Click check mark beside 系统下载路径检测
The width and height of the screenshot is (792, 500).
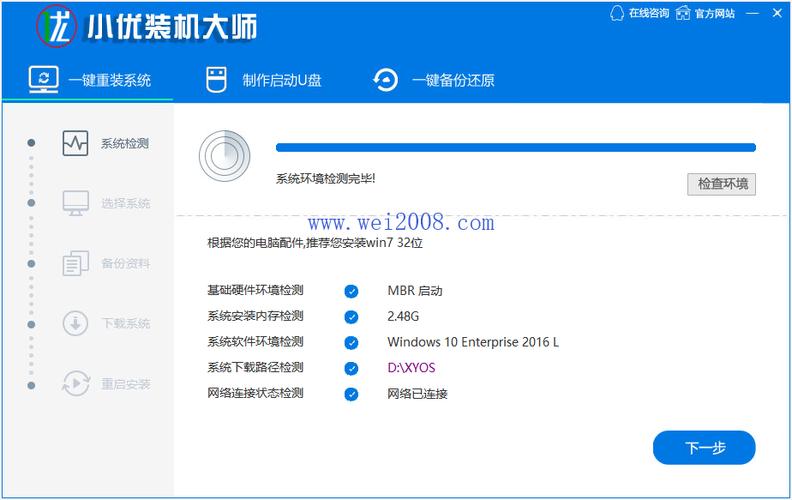point(351,369)
